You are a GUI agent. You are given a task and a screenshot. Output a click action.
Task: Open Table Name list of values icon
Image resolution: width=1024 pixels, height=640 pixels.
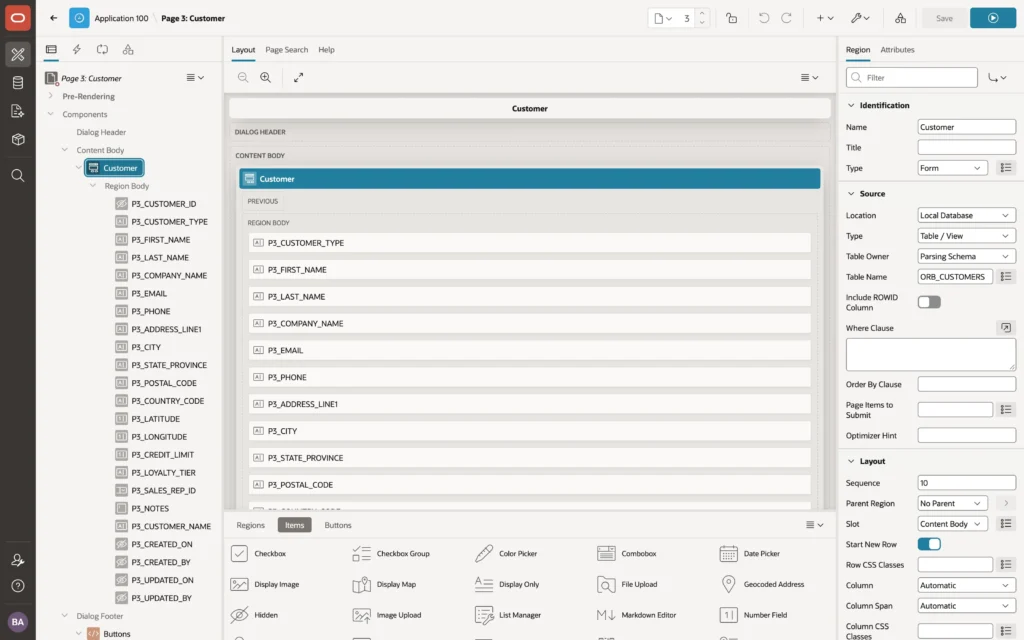pos(1006,277)
